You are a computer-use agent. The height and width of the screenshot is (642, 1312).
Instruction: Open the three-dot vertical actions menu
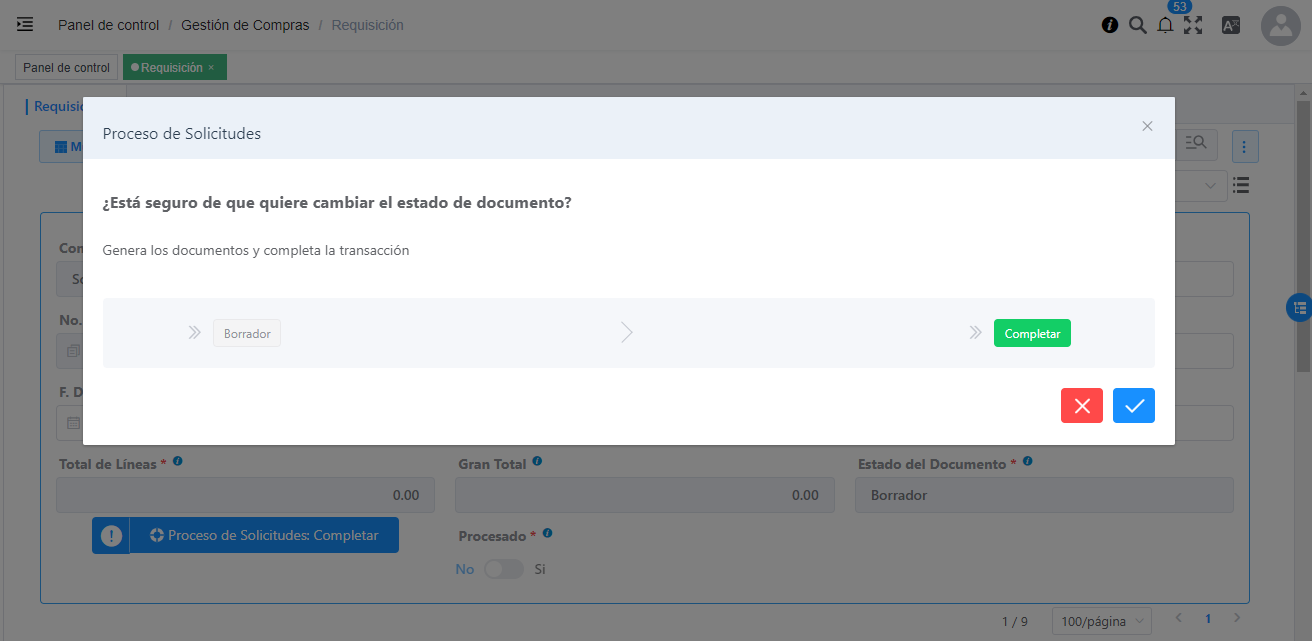1244,147
